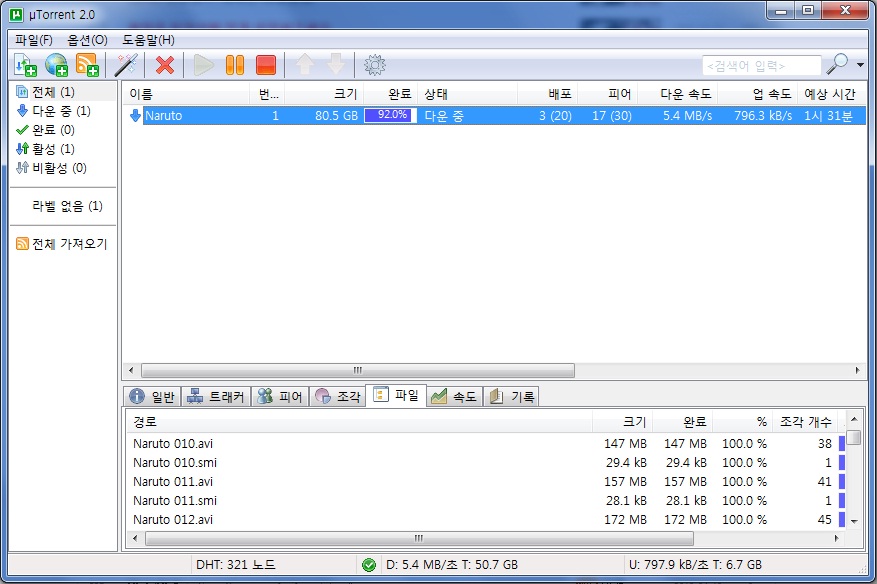The image size is (877, 584).
Task: Switch to the 기록 tab
Action: pos(512,397)
